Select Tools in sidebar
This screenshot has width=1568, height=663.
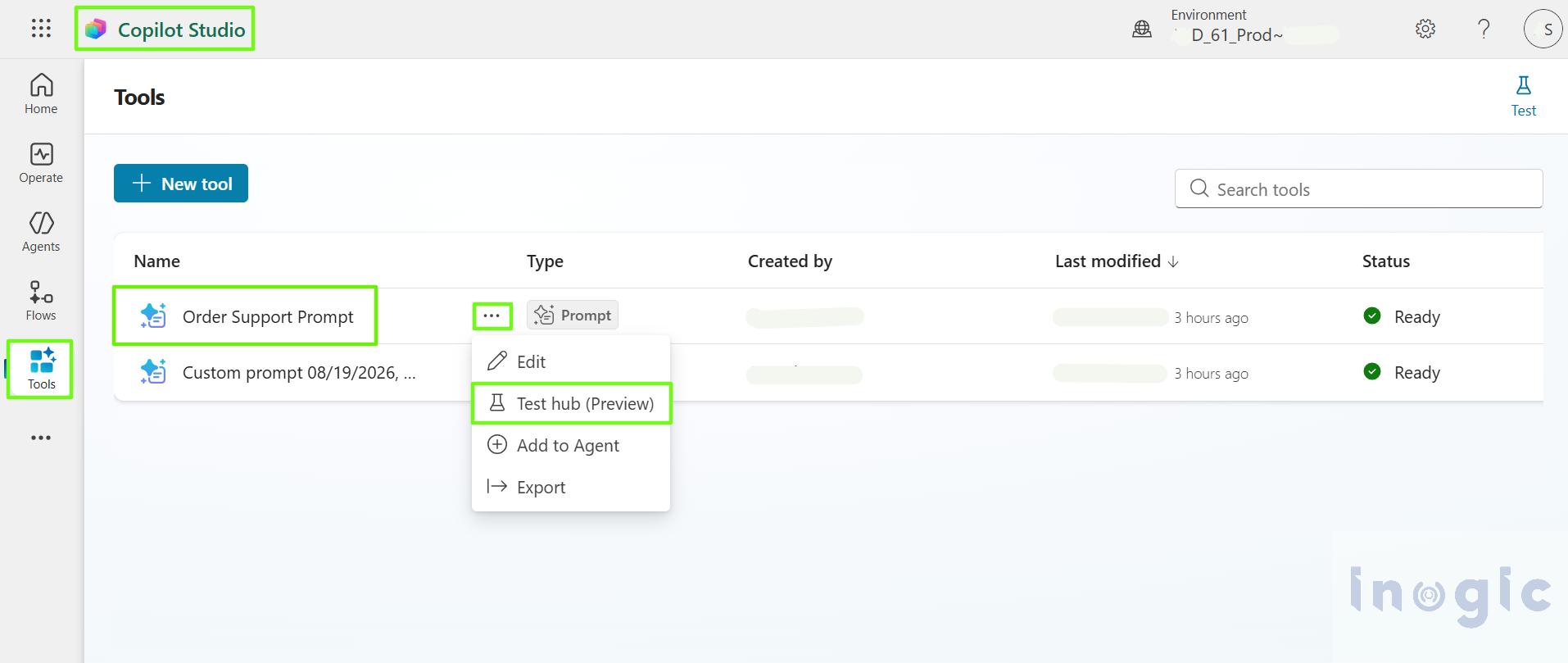click(x=41, y=369)
